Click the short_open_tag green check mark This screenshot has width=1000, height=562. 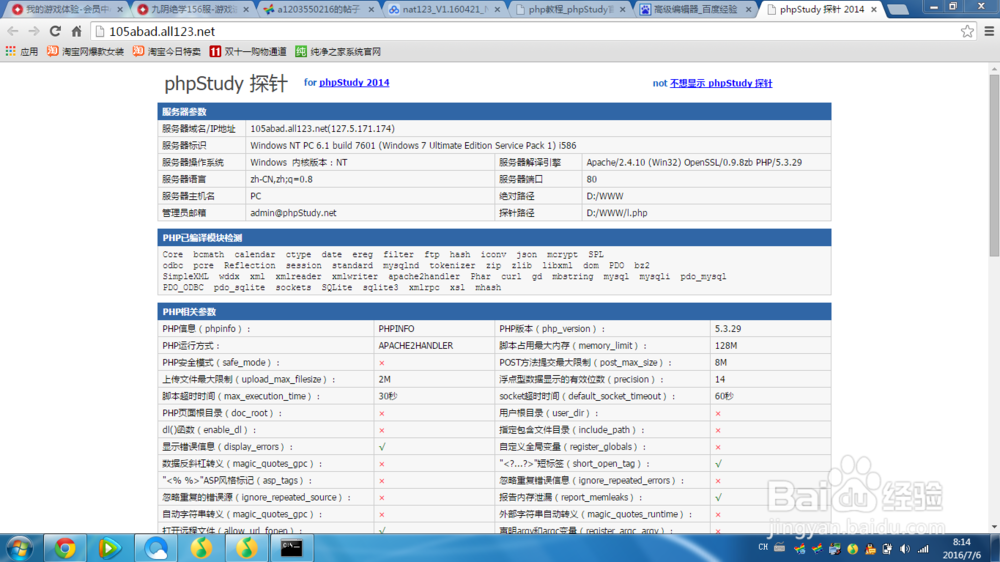pyautogui.click(x=718, y=464)
